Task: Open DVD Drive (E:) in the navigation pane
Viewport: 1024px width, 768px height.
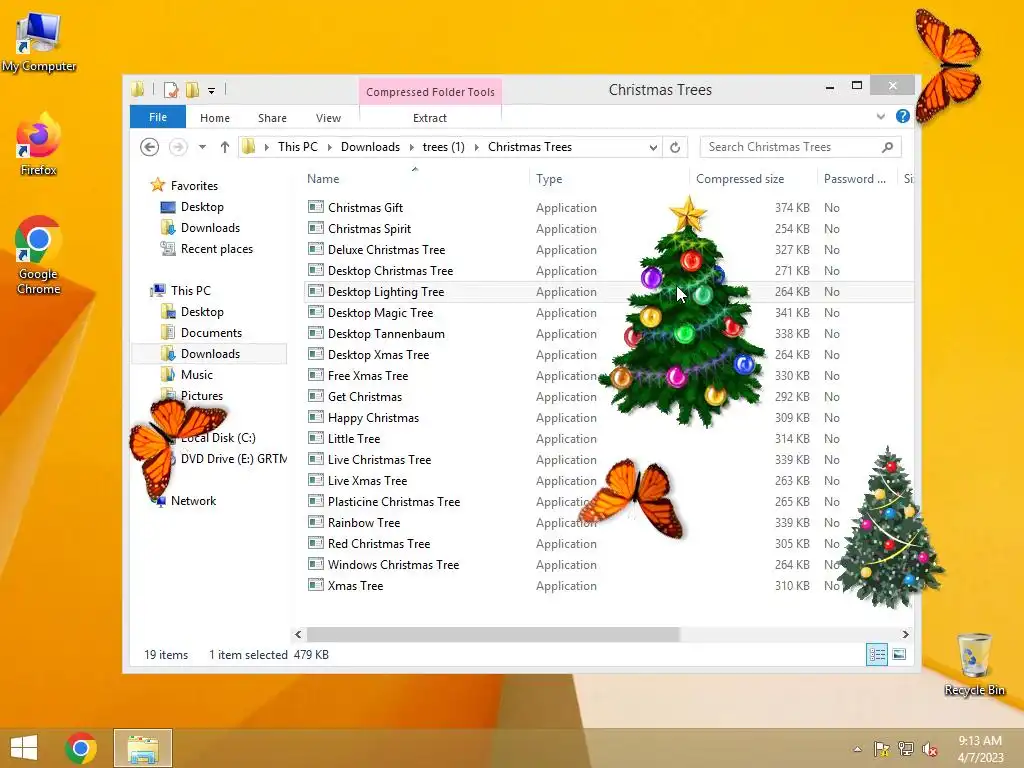Action: (233, 459)
